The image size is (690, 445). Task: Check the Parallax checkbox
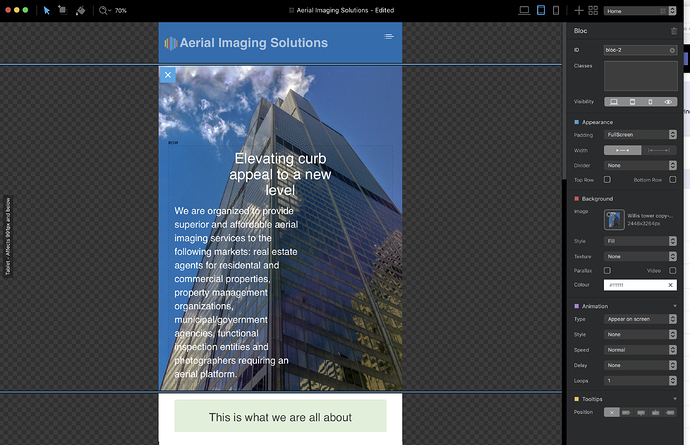coord(607,270)
